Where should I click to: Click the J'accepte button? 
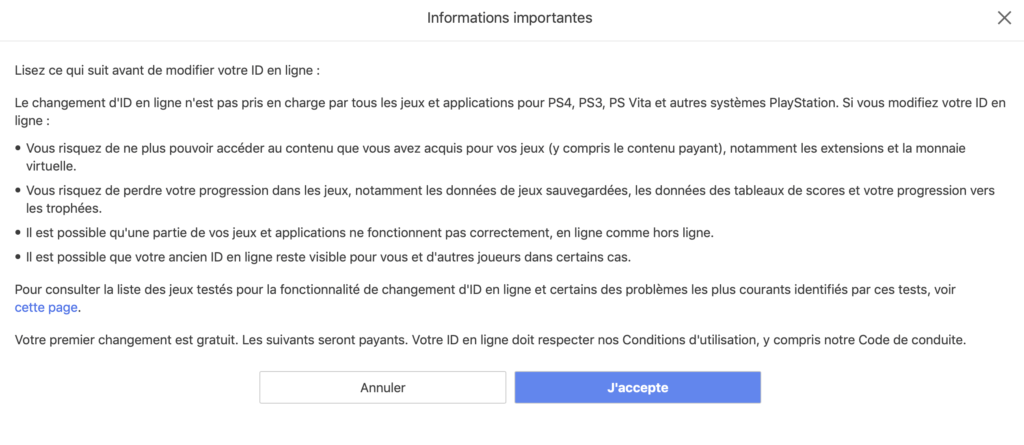(637, 388)
